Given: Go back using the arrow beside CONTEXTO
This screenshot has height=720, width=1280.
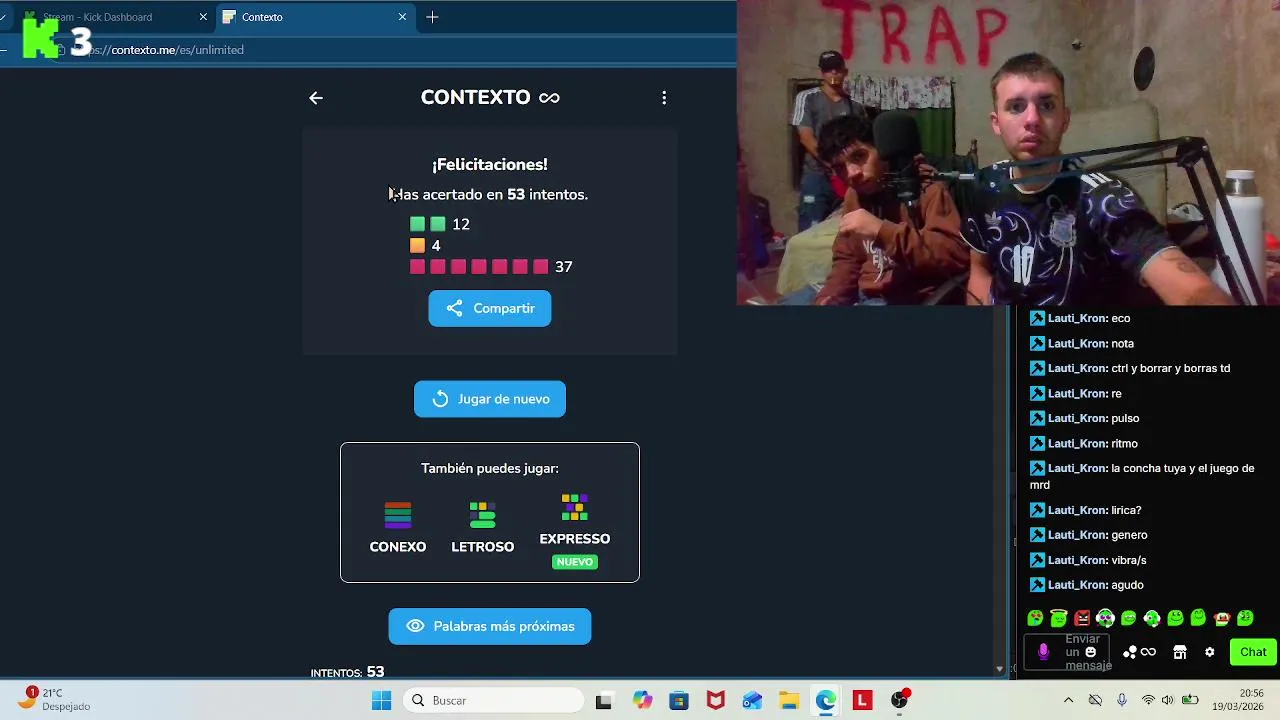Looking at the screenshot, I should click(316, 98).
